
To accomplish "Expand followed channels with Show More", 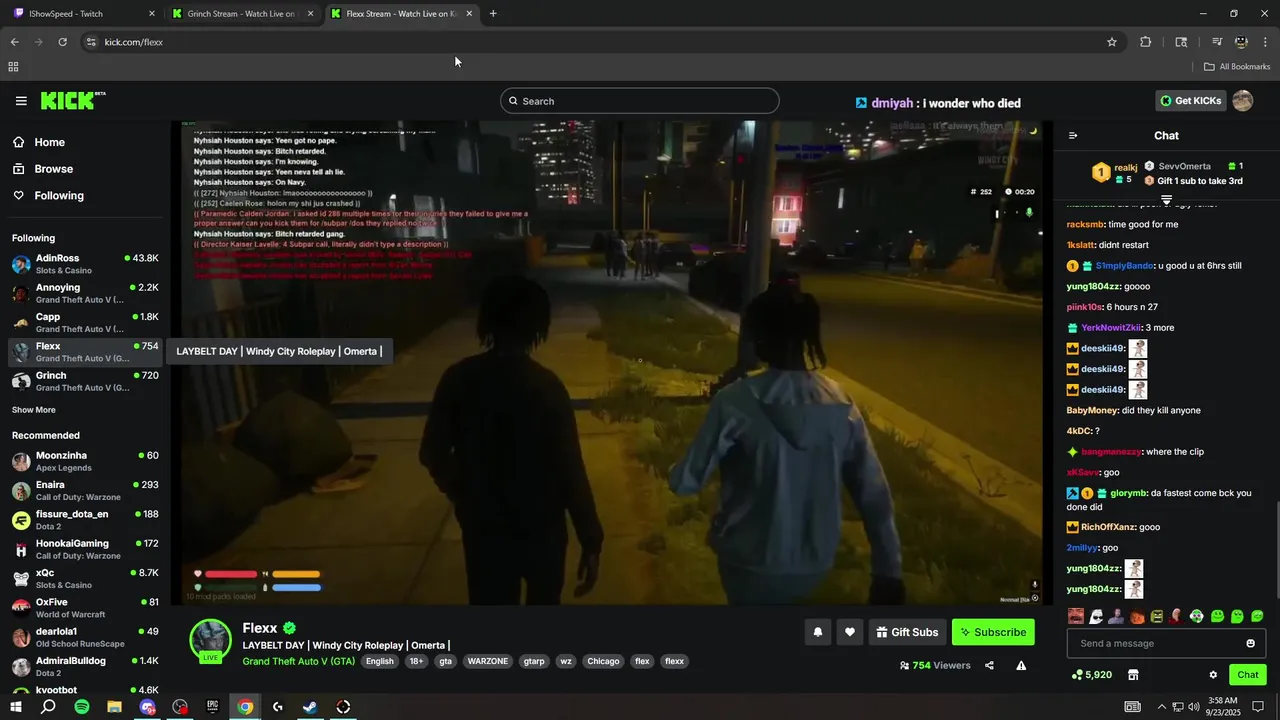I will tap(34, 410).
